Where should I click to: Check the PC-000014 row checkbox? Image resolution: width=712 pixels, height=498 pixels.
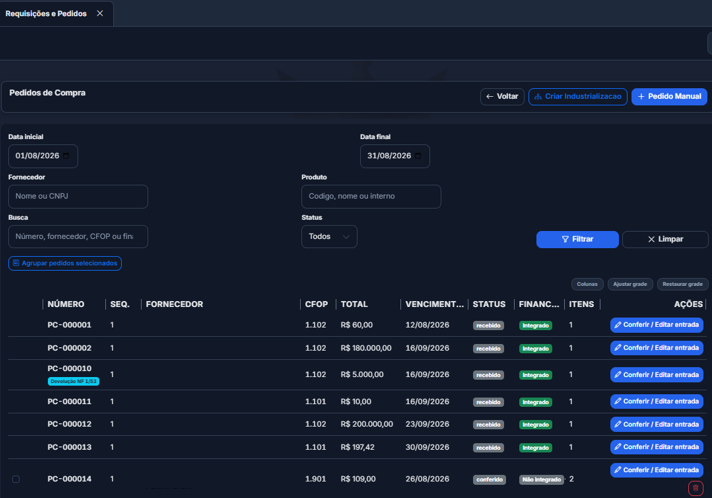click(x=16, y=479)
